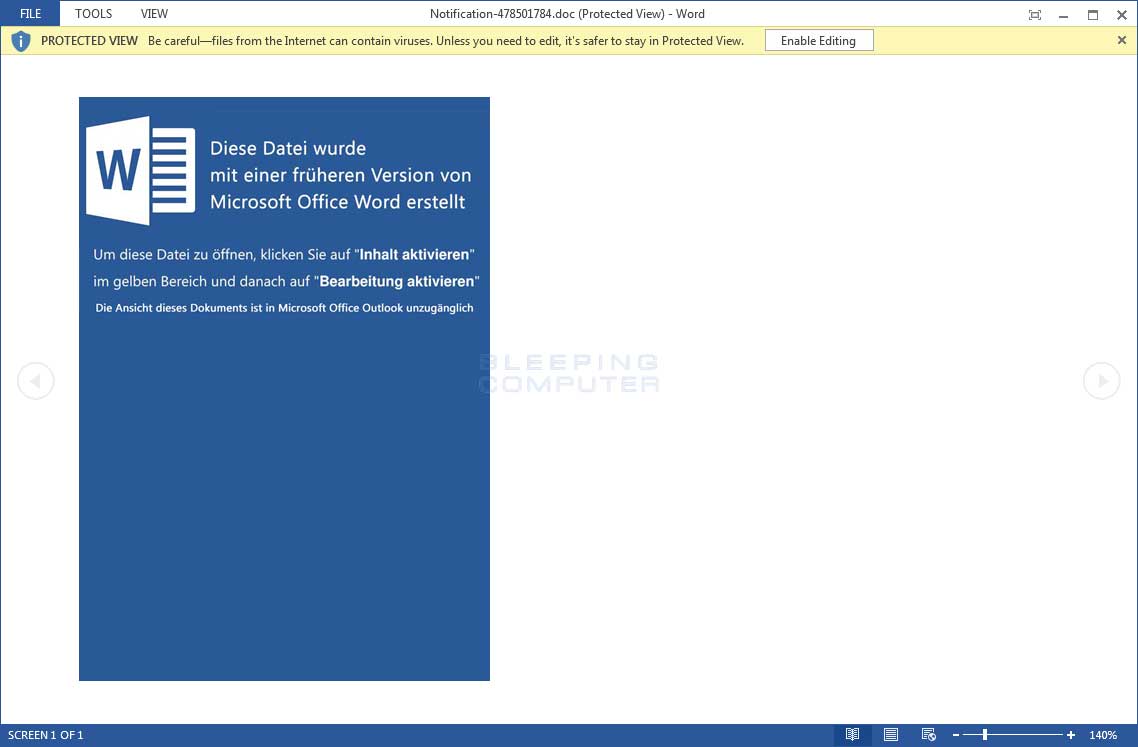Open zoom dialog via 140% level
The image size is (1138, 747).
tap(1102, 735)
